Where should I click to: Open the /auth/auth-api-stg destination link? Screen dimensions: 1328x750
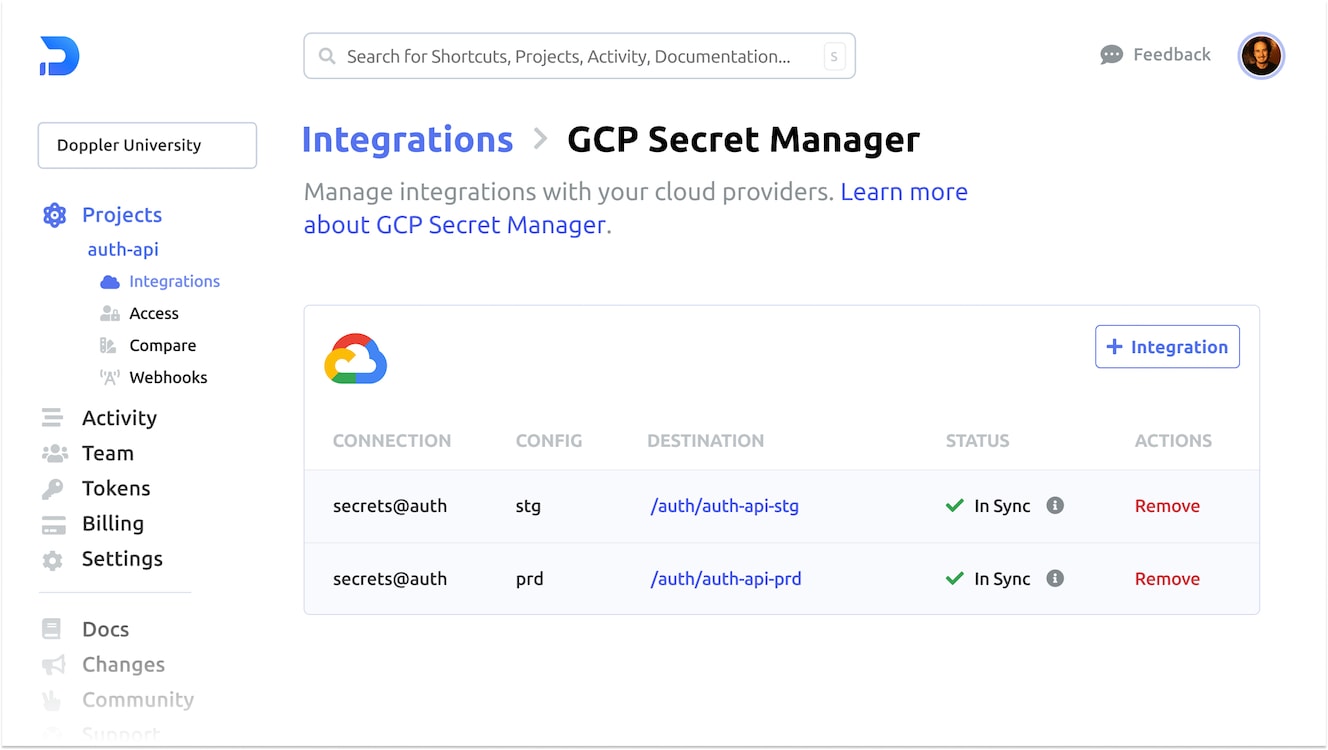pos(724,506)
